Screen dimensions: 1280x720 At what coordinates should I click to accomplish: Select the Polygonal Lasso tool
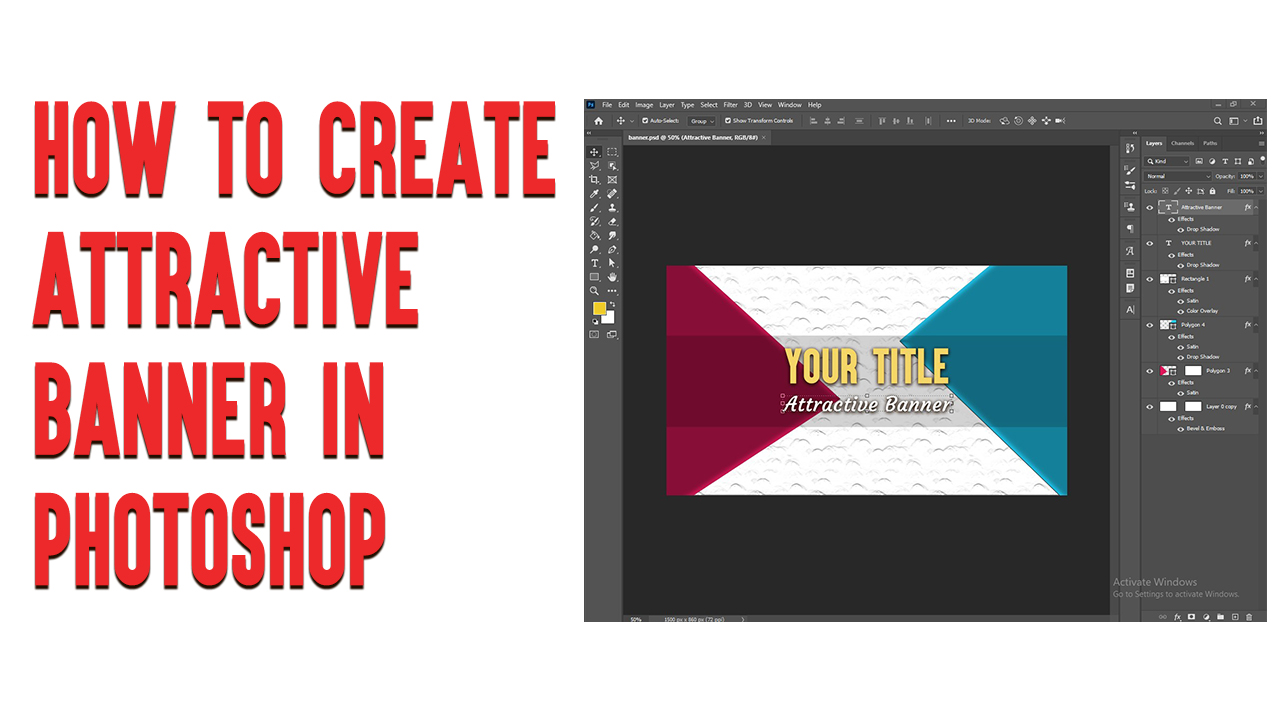pyautogui.click(x=594, y=166)
